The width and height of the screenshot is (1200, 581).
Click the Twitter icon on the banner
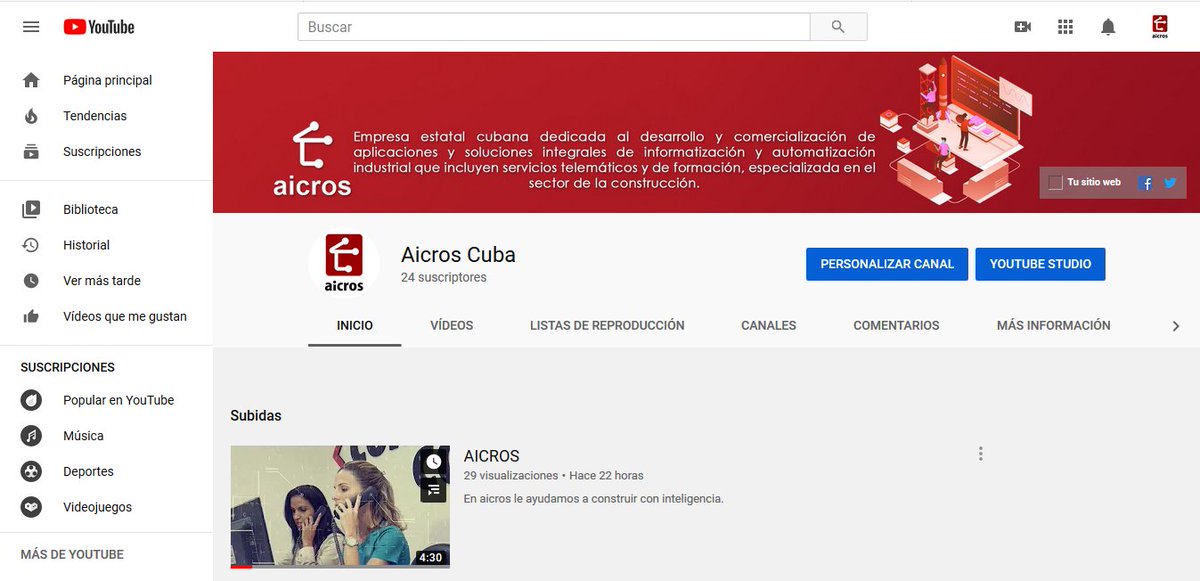1169,183
